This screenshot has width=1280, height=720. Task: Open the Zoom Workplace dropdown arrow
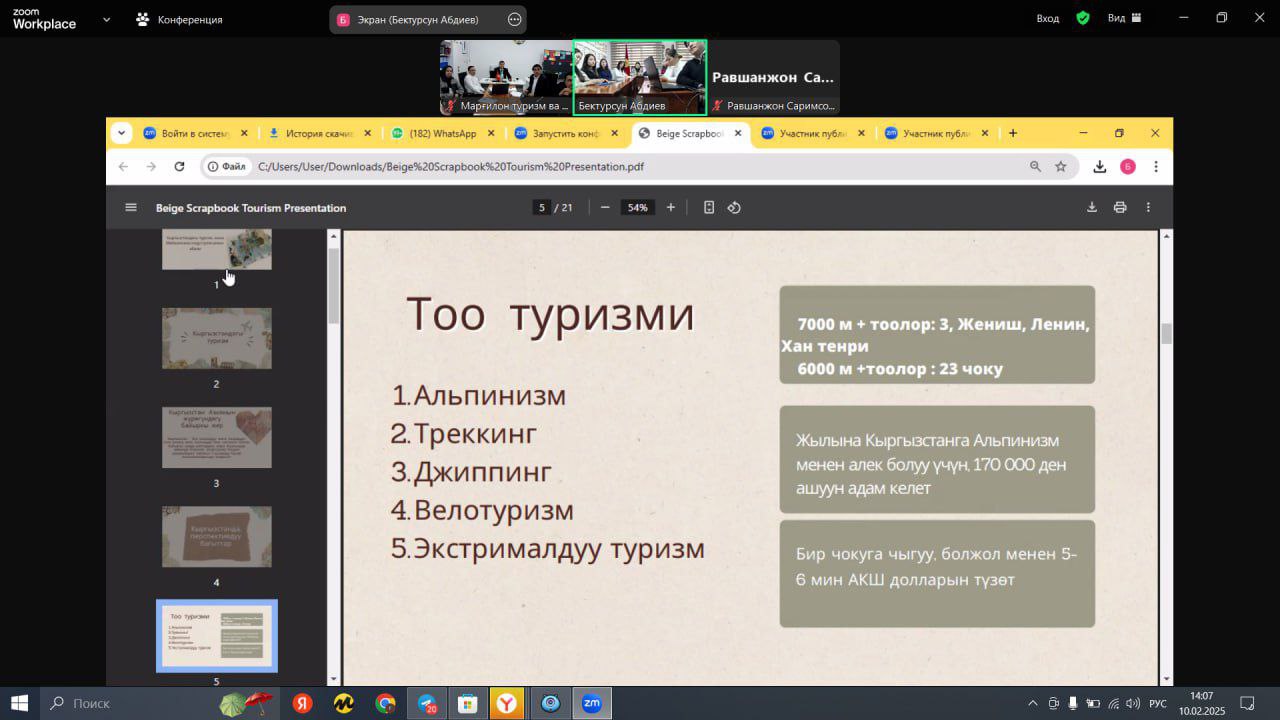106,19
